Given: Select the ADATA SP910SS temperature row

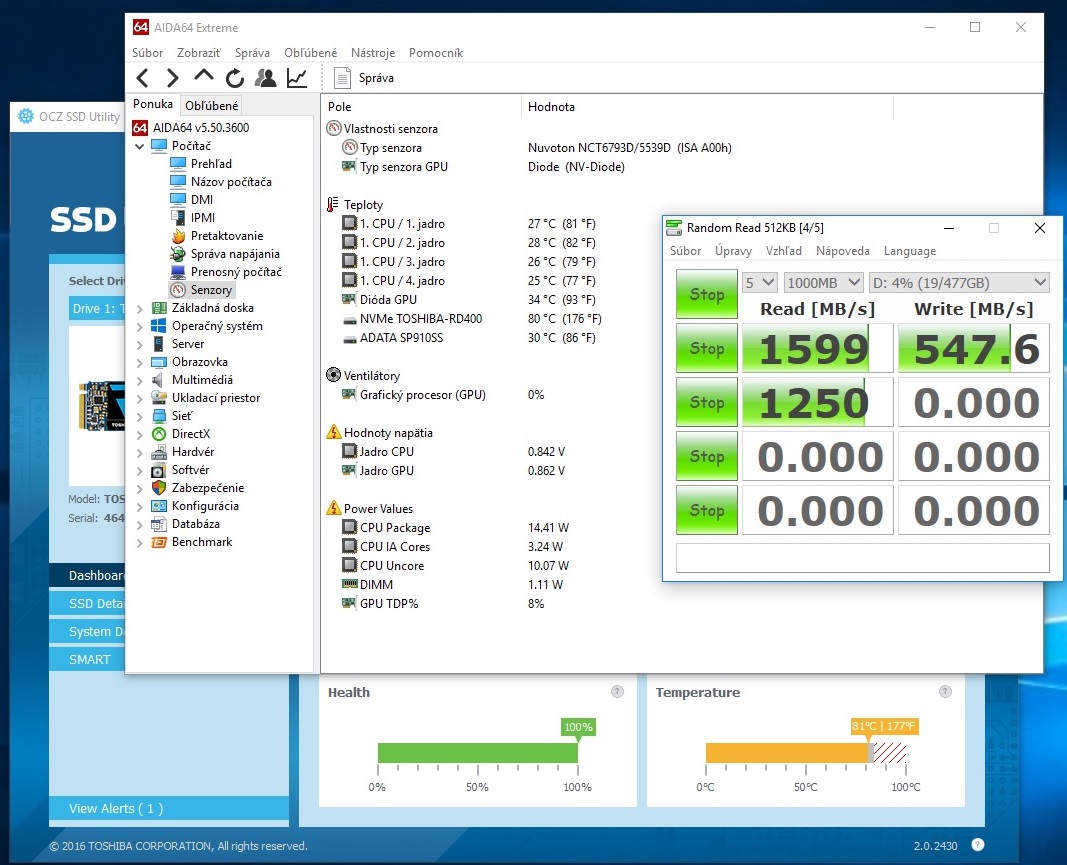Looking at the screenshot, I should coord(468,338).
